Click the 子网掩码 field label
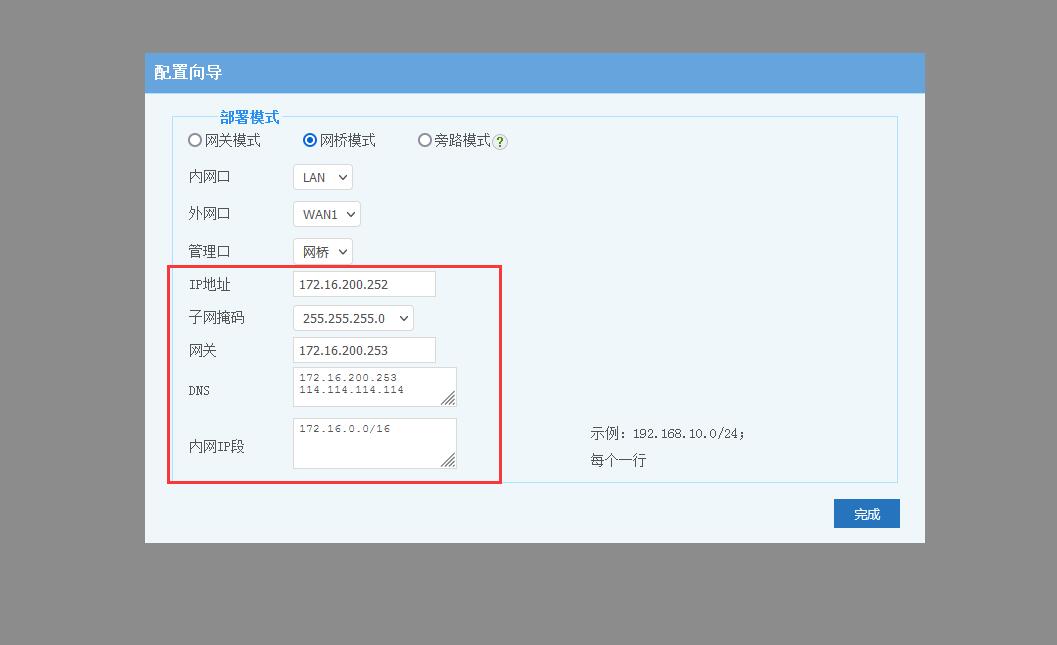1057x645 pixels. point(216,318)
